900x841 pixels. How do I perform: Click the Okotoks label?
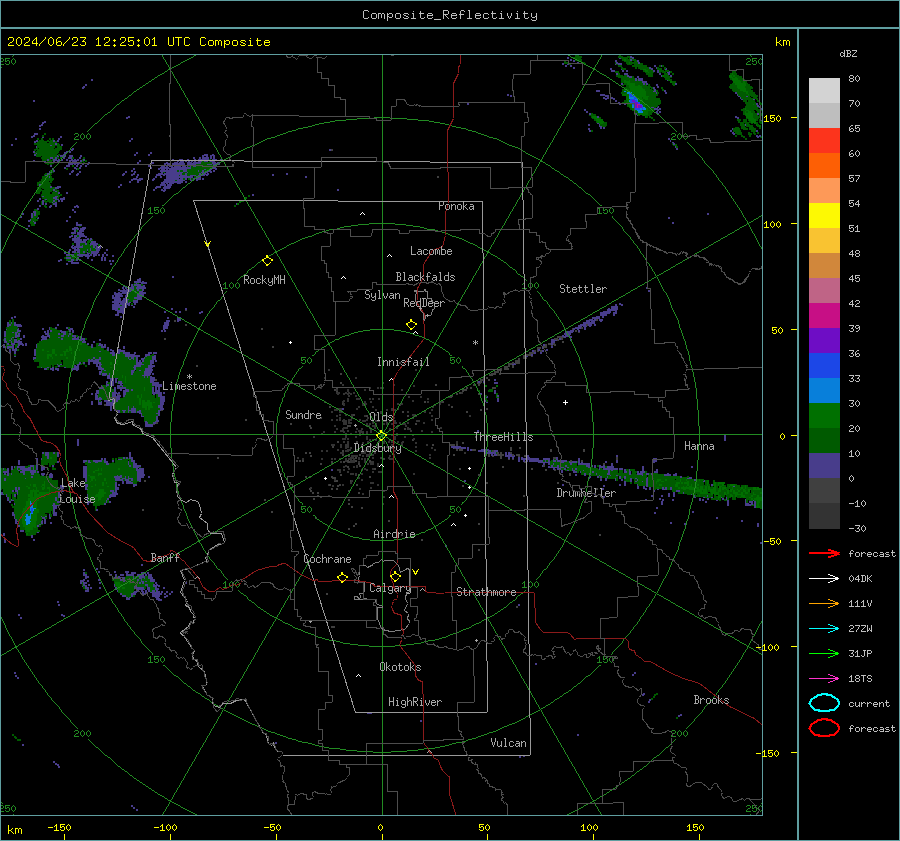coord(400,667)
